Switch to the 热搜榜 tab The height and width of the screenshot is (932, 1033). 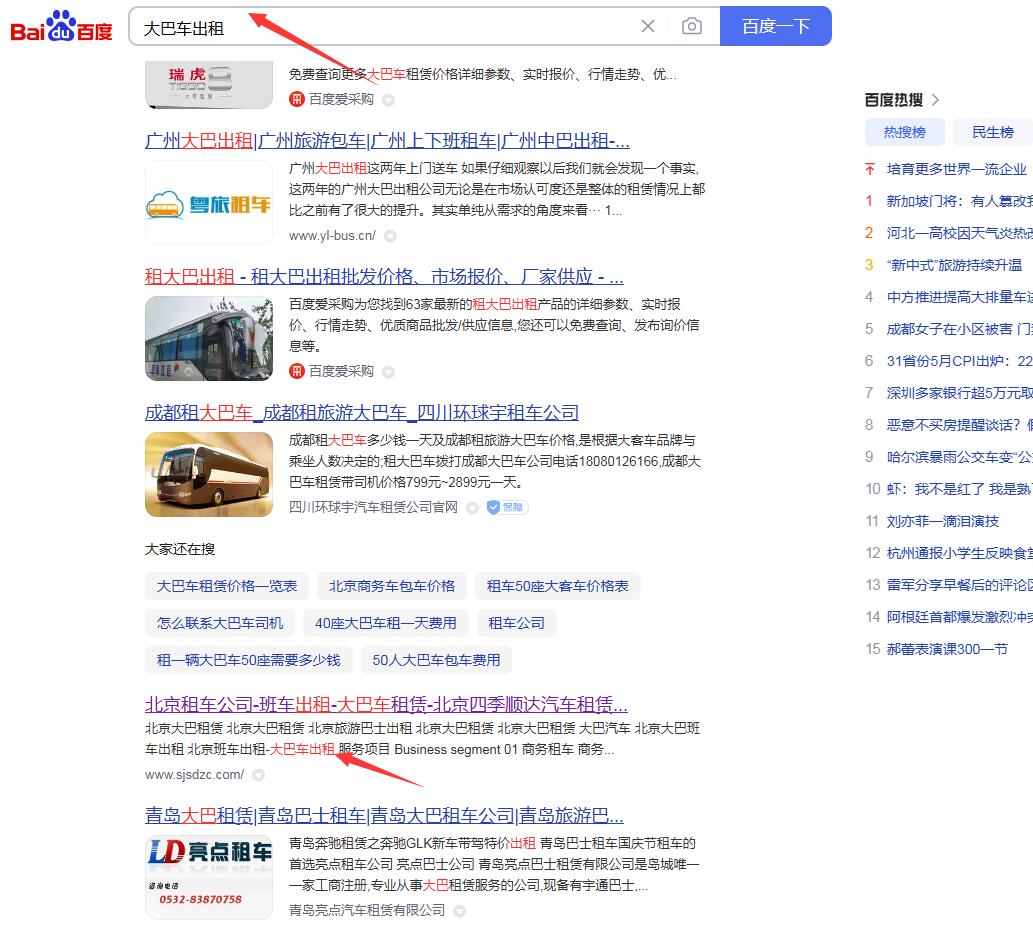pos(905,132)
